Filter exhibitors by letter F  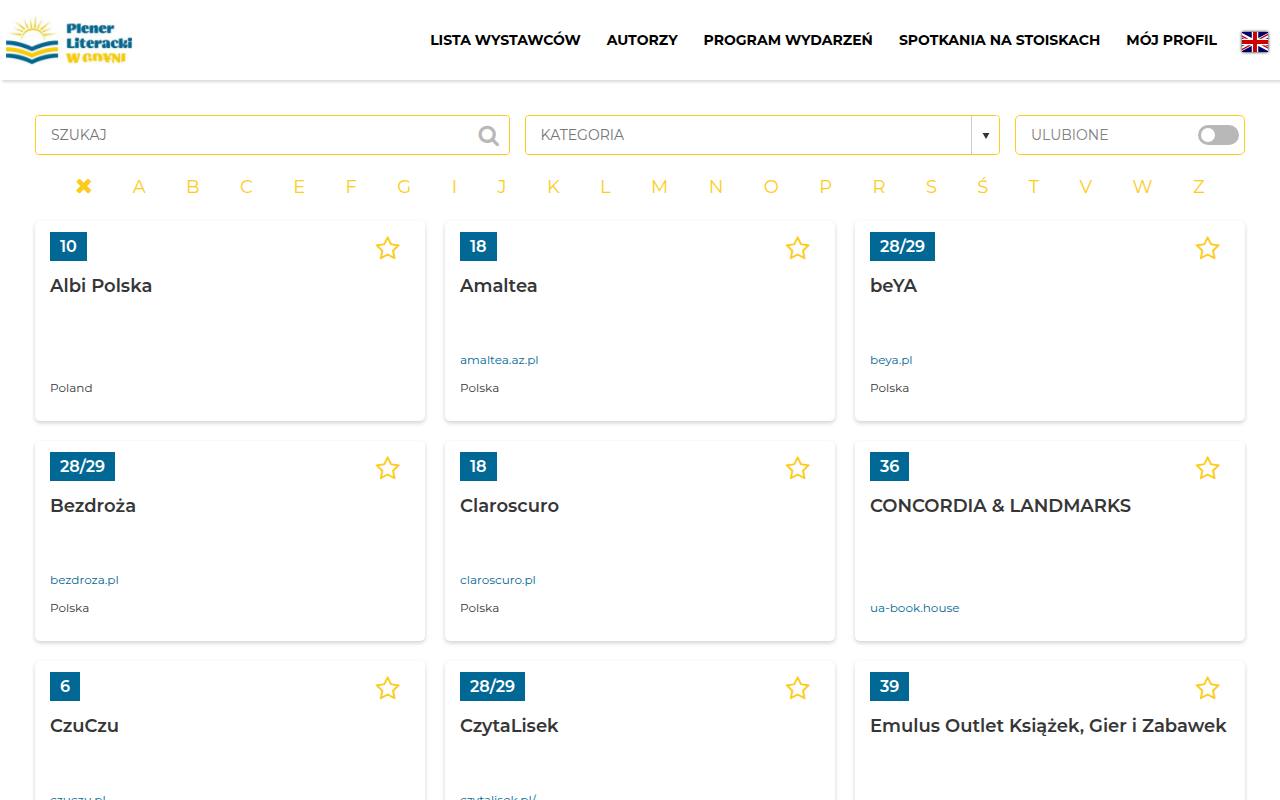coord(351,187)
